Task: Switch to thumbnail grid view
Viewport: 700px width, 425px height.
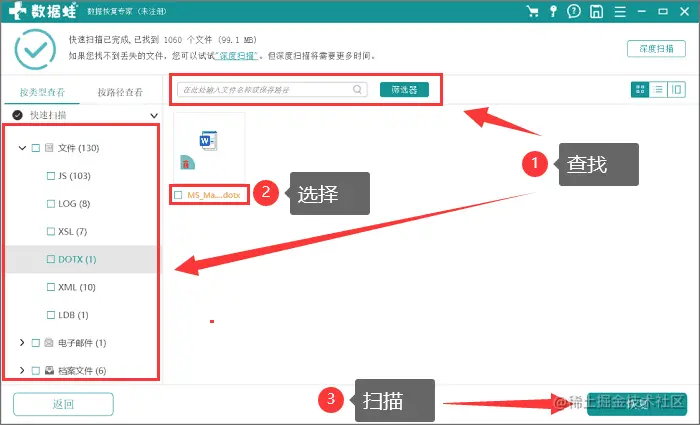Action: (x=640, y=90)
